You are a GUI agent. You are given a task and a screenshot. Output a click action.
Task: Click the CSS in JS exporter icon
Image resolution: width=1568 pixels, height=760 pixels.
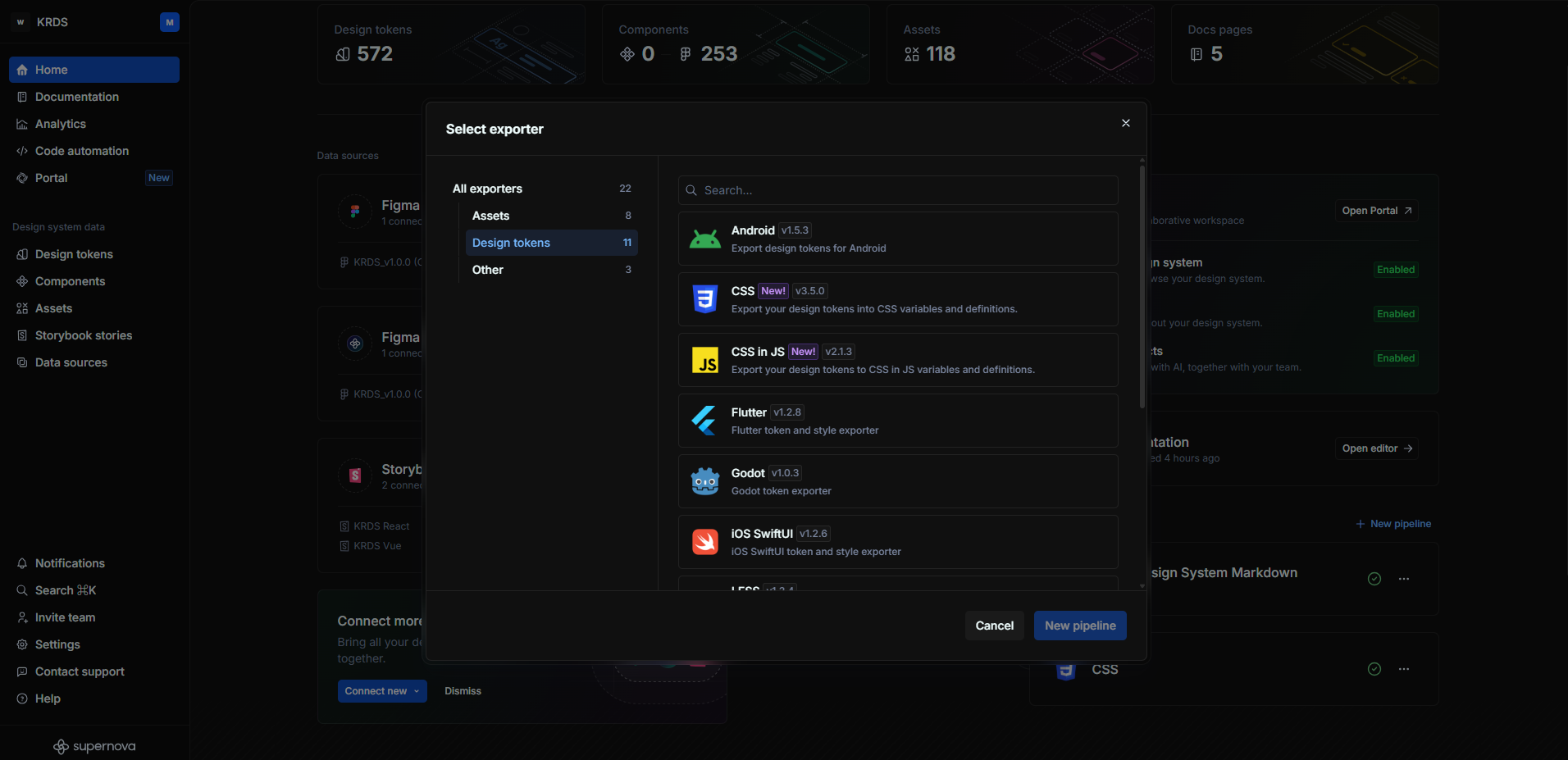pos(704,360)
